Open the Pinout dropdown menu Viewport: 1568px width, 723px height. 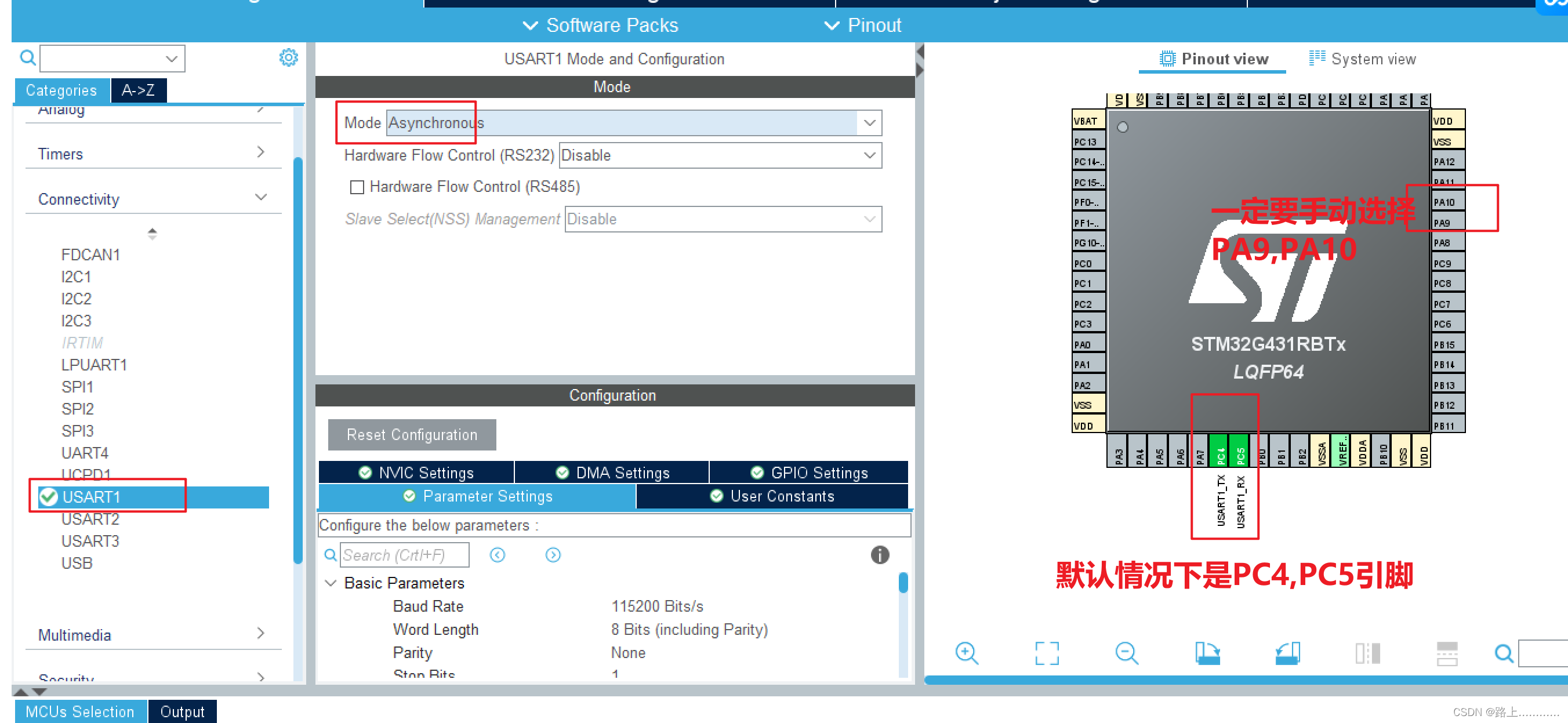(x=862, y=25)
